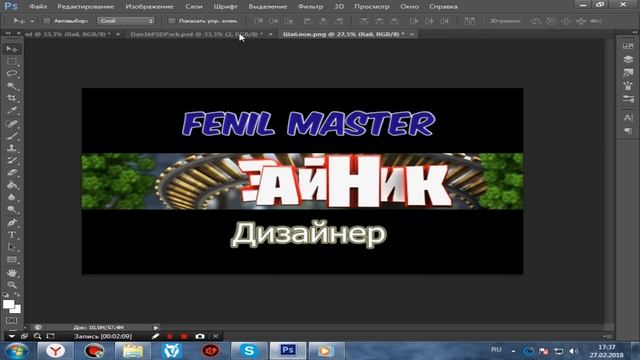640x360 pixels.
Task: Show hidden tray icons arrow
Action: click(513, 351)
